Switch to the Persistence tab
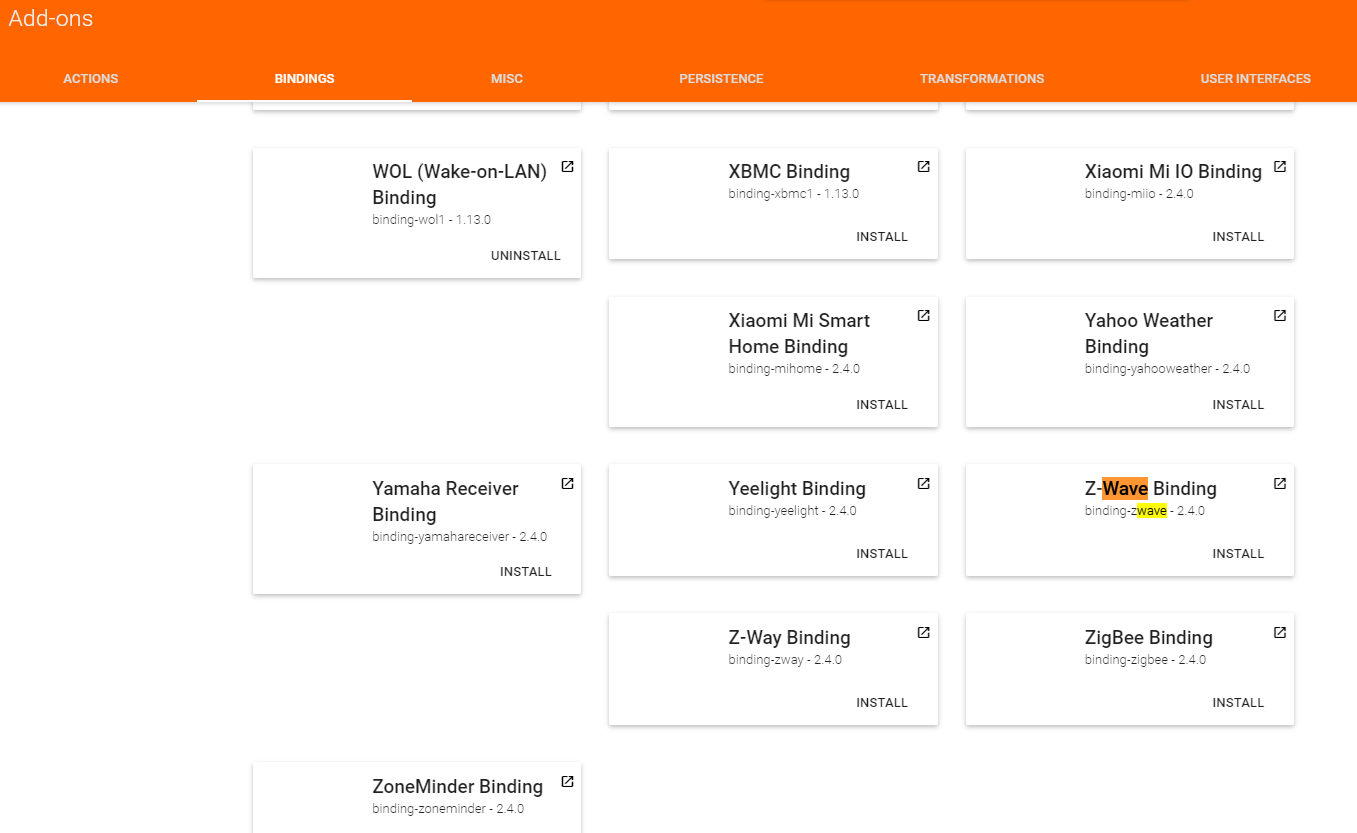Viewport: 1357px width, 833px height. click(721, 79)
